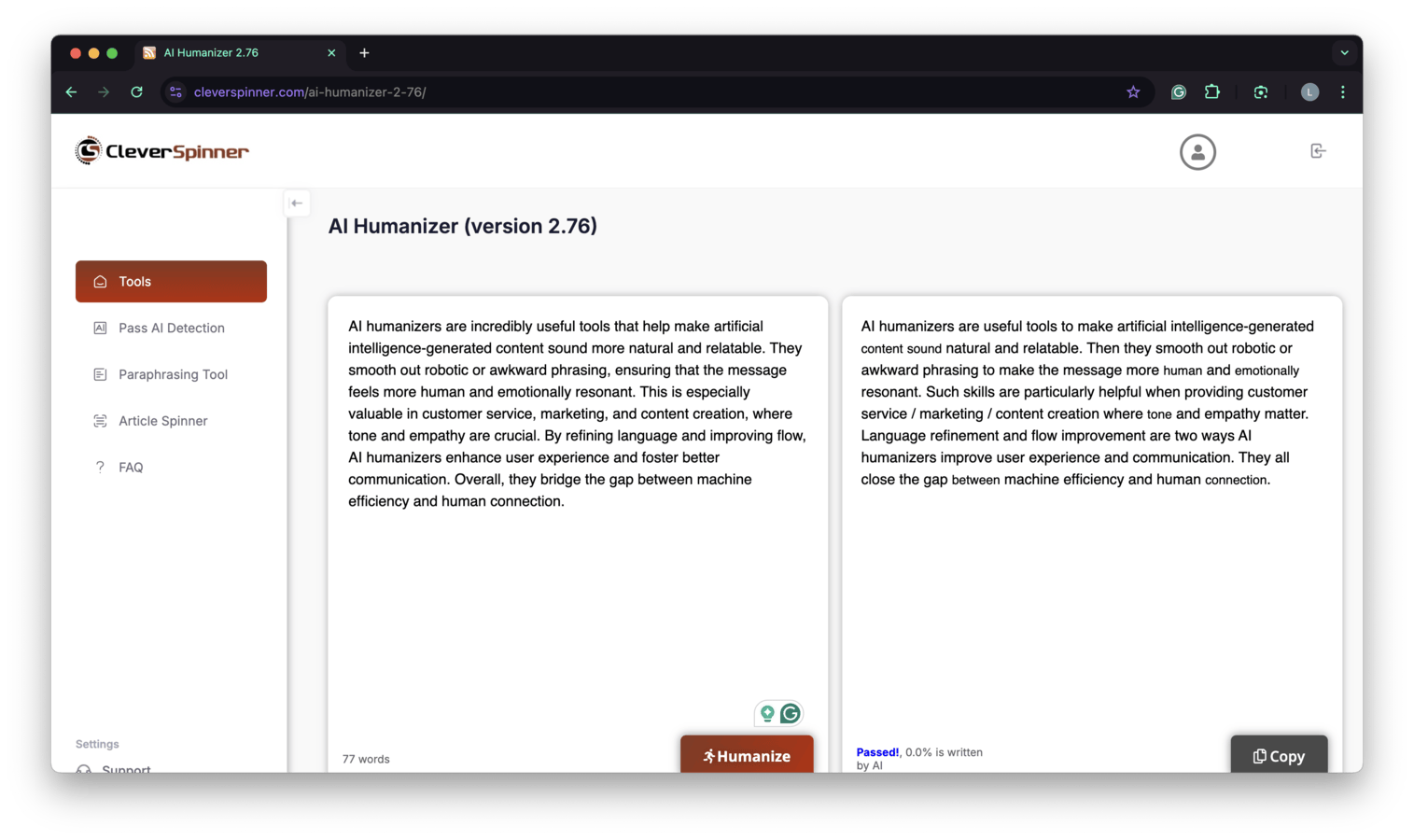Open the Grammarly browser extension
The height and width of the screenshot is (840, 1414).
[1179, 91]
